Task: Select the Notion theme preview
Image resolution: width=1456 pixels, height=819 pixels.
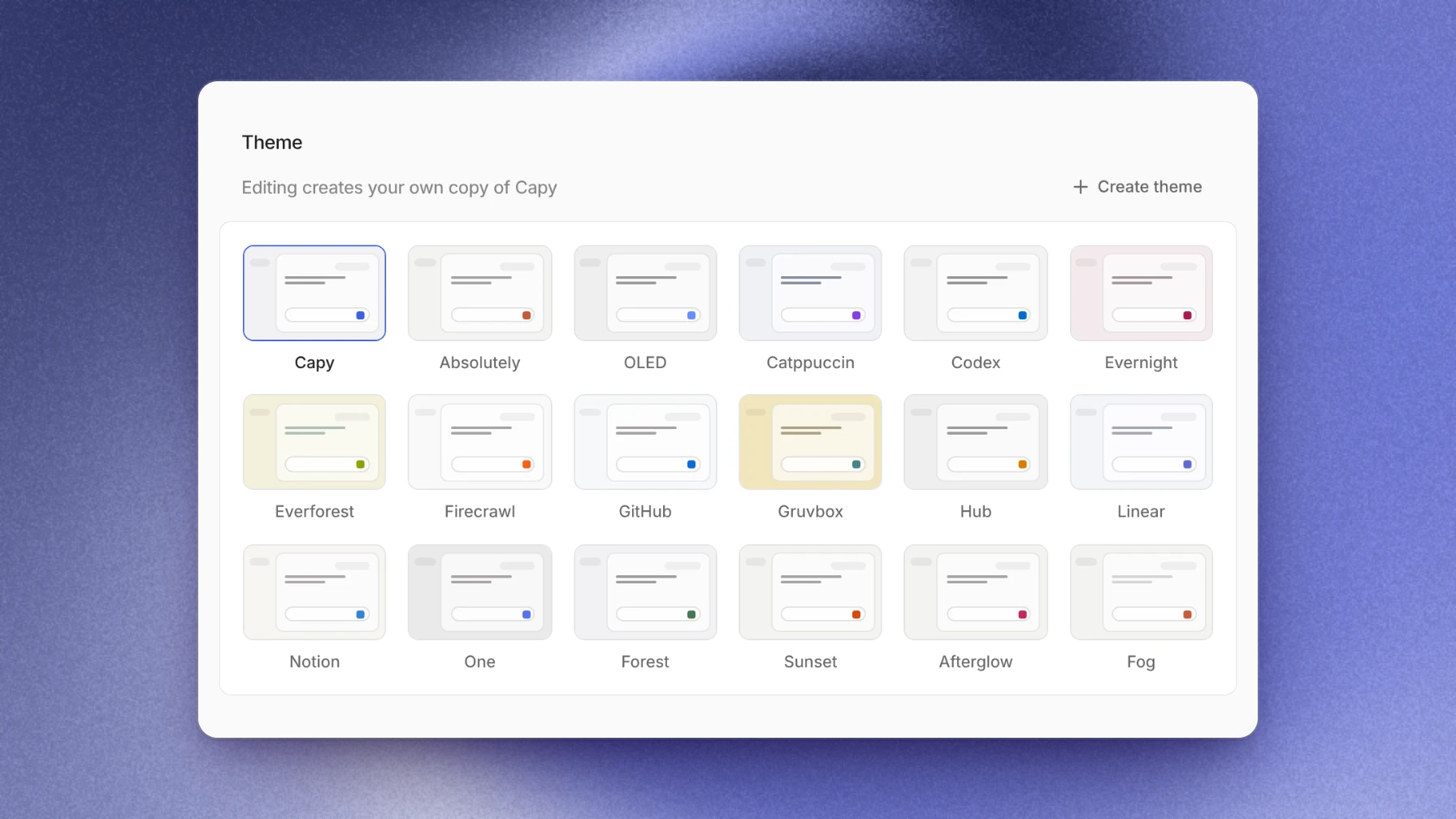Action: click(x=314, y=592)
